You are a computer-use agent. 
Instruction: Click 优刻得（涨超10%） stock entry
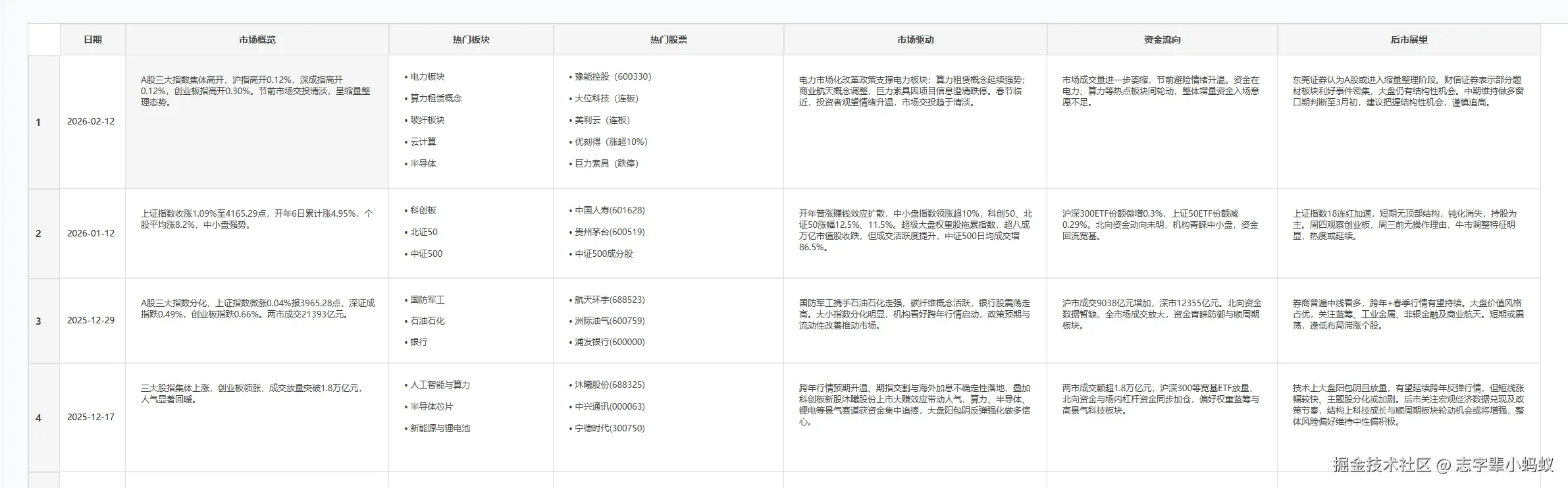(x=609, y=142)
